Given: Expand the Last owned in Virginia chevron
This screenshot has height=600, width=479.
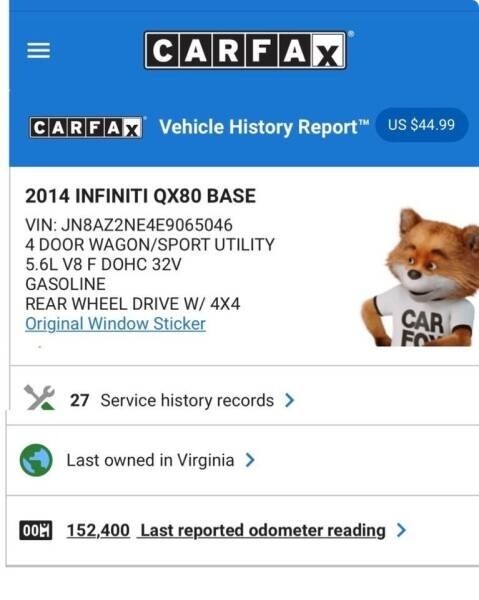Looking at the screenshot, I should tap(250, 460).
